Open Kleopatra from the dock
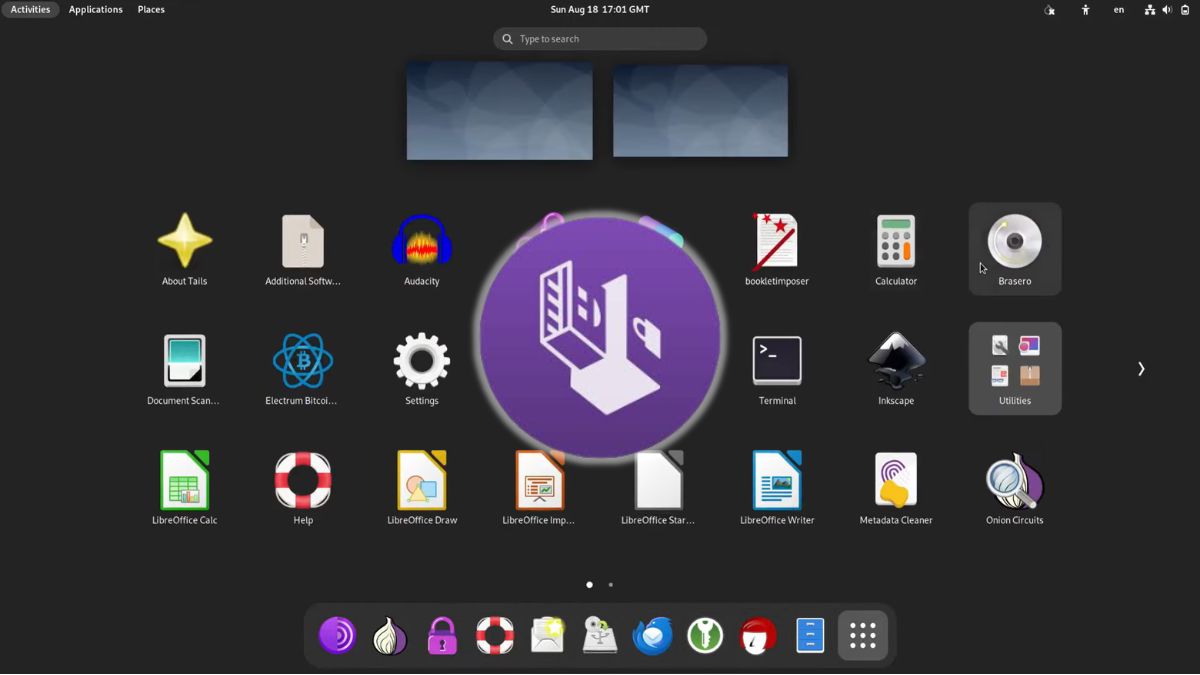This screenshot has height=675, width=1200. coord(757,635)
